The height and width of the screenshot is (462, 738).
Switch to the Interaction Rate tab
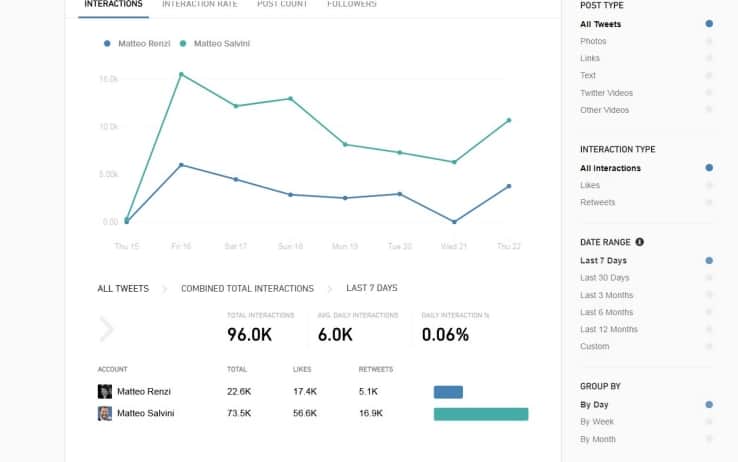click(200, 5)
